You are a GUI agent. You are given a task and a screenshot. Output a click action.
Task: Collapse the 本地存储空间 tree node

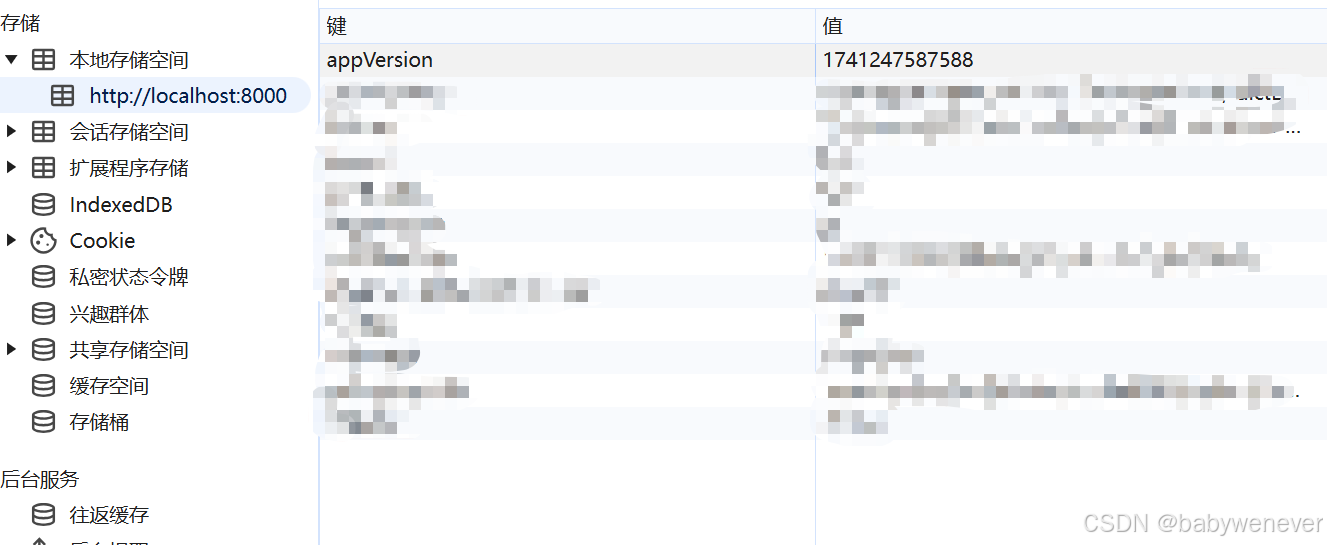11,60
